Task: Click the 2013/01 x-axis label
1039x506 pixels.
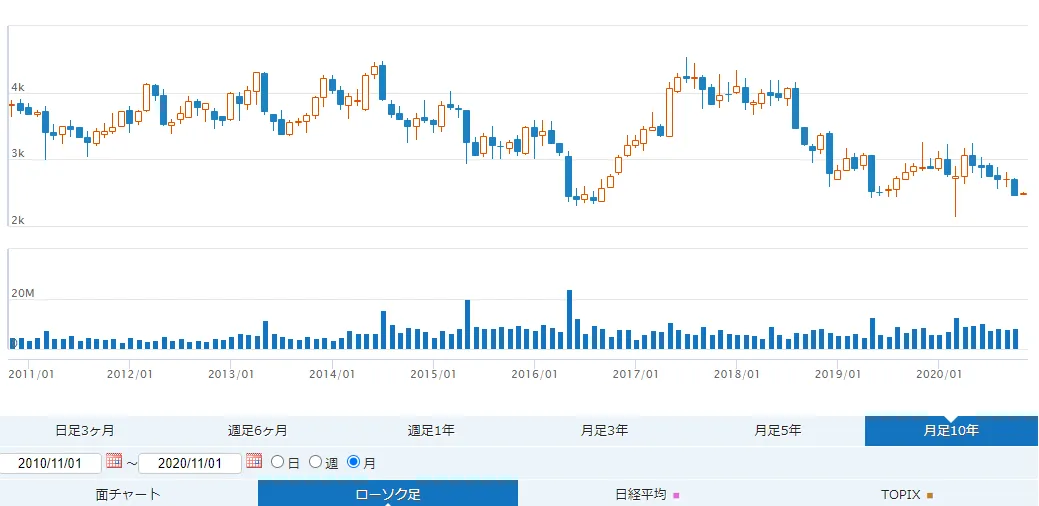Action: pos(231,374)
